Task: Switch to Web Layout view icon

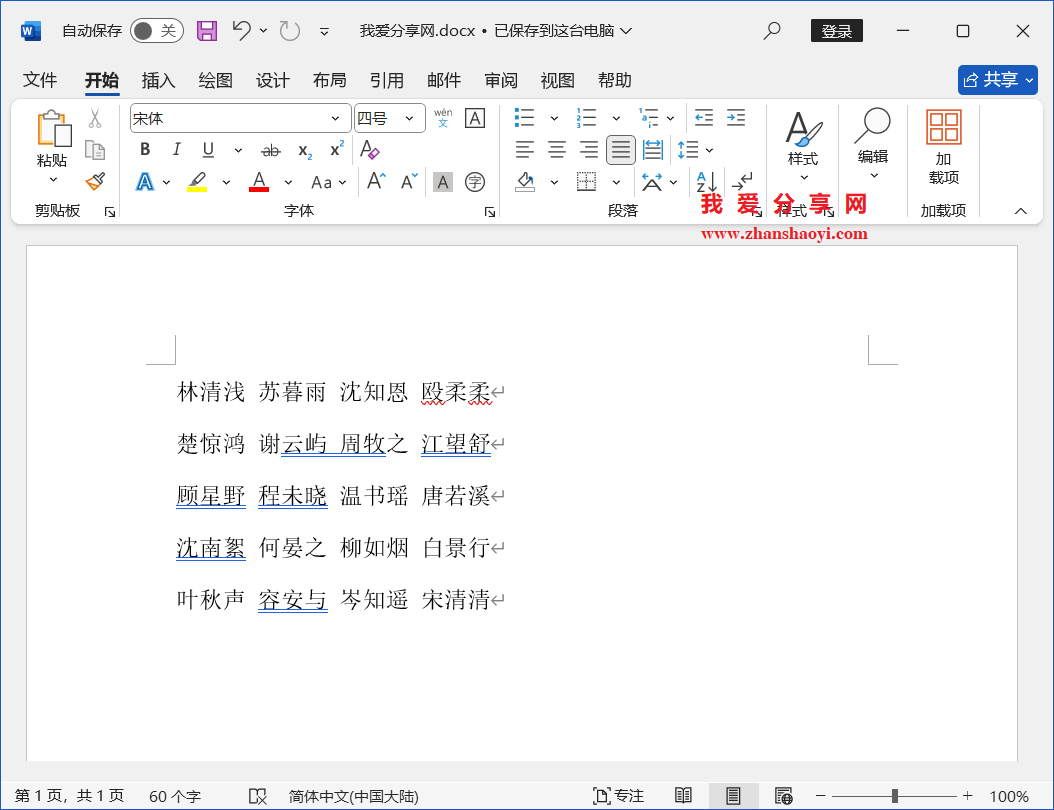Action: (783, 796)
